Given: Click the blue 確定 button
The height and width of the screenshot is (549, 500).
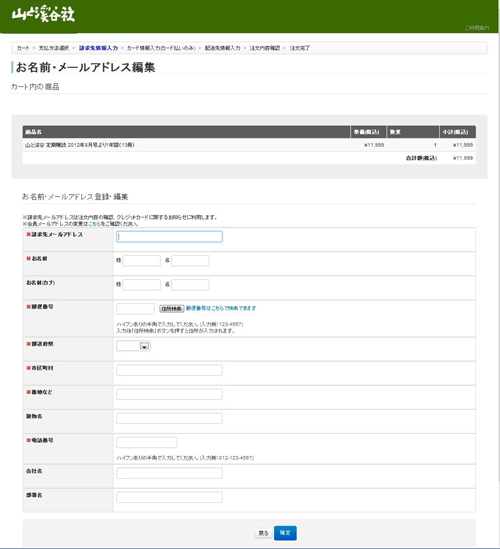Looking at the screenshot, I should 285,533.
